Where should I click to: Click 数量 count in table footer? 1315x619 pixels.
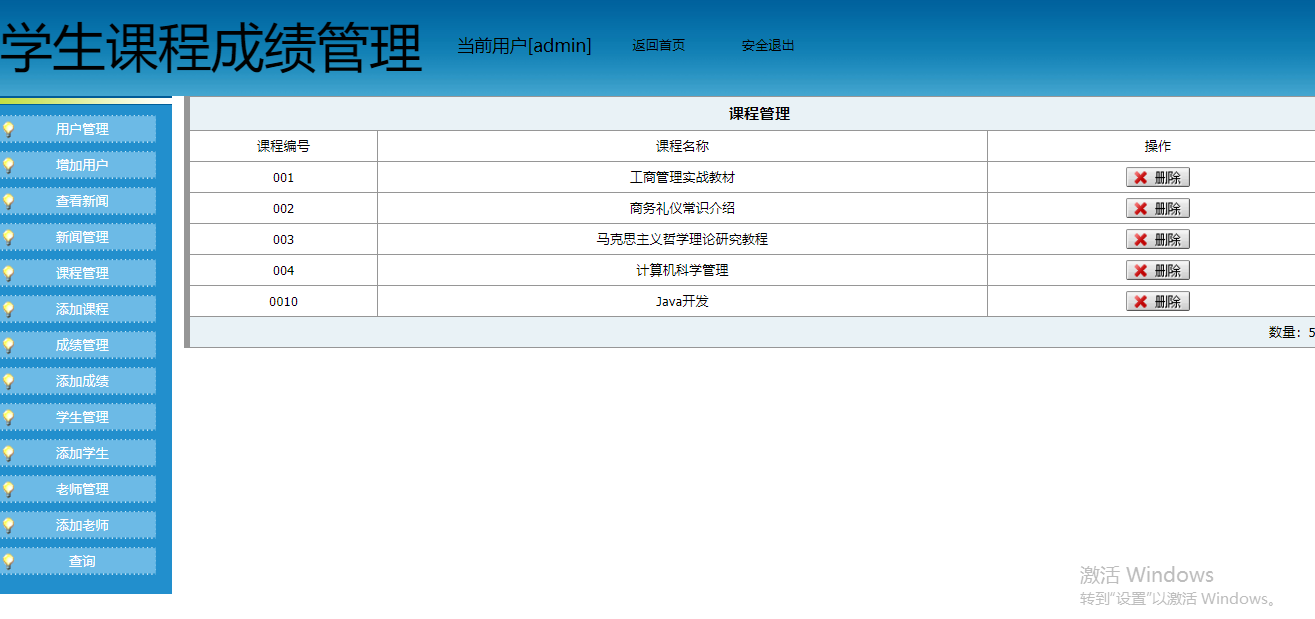pos(1291,332)
